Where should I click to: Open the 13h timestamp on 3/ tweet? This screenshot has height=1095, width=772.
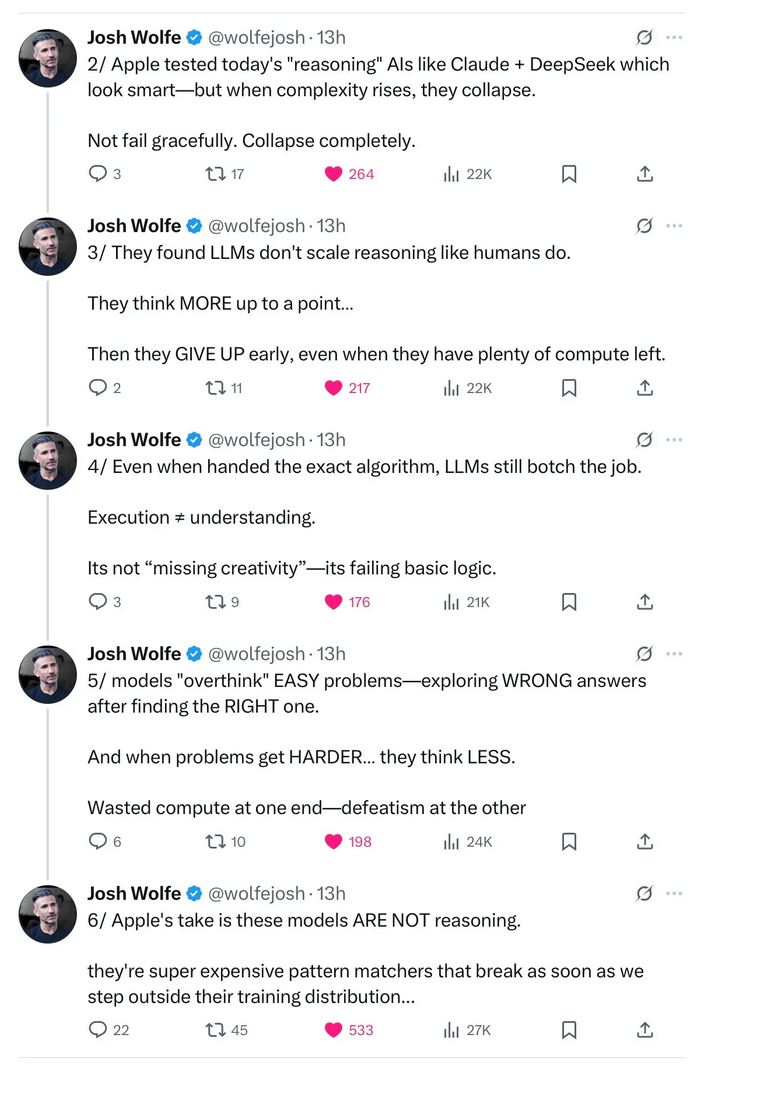331,226
